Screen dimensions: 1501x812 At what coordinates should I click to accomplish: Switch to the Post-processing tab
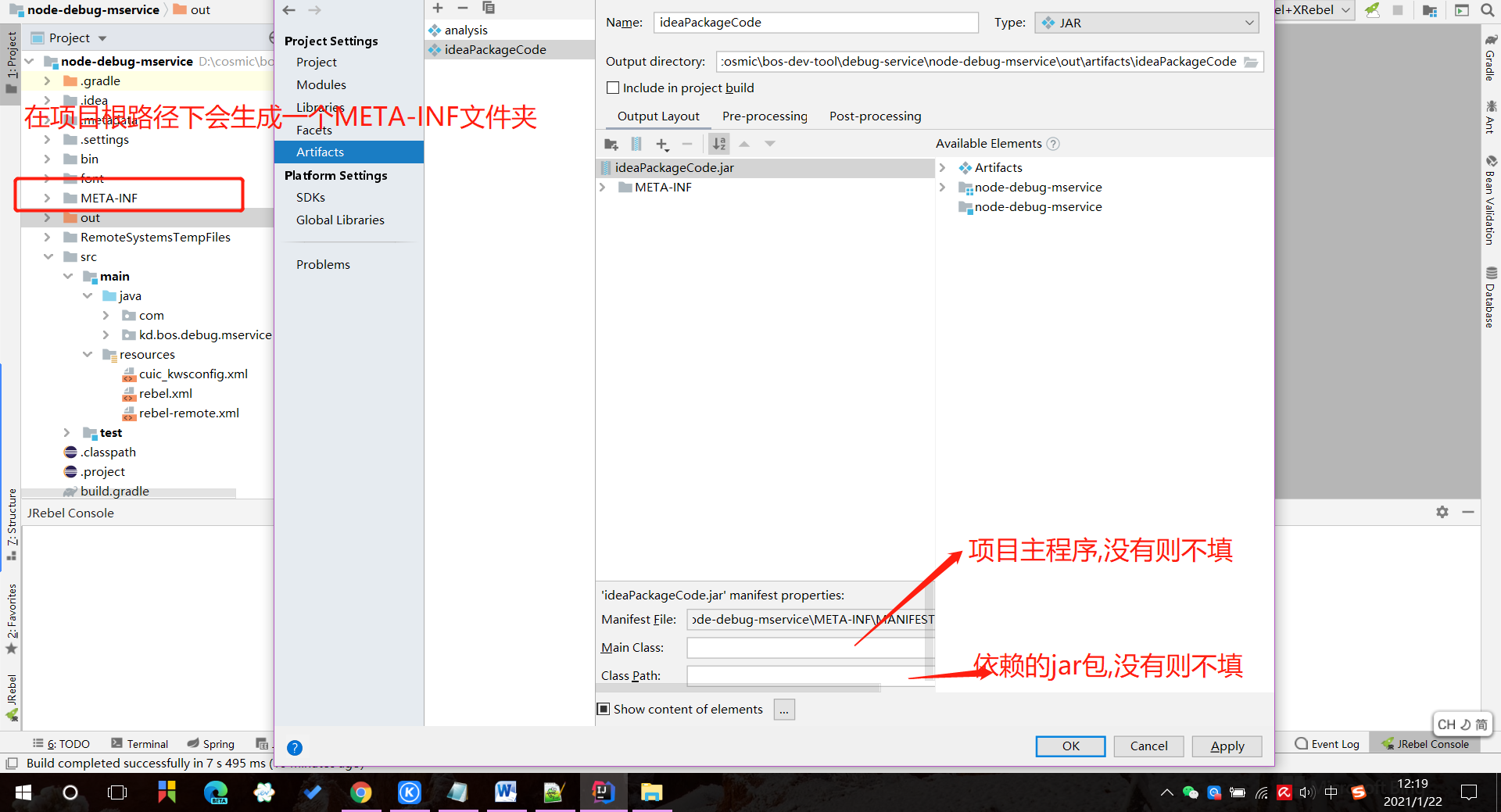pos(875,116)
